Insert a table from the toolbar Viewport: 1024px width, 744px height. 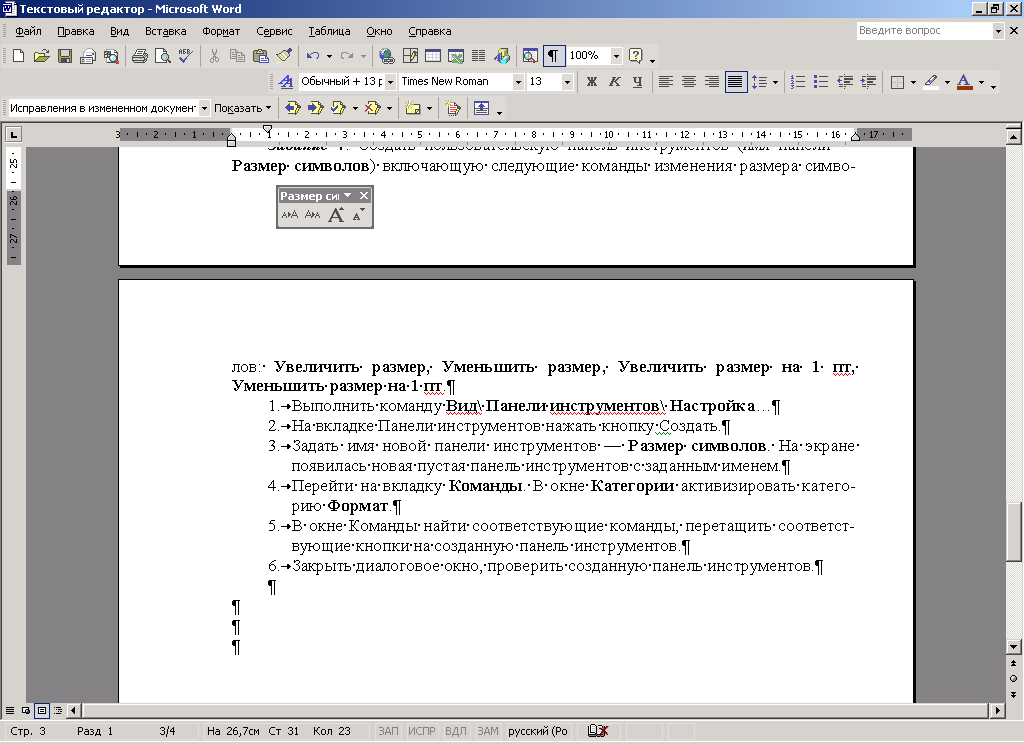point(433,56)
